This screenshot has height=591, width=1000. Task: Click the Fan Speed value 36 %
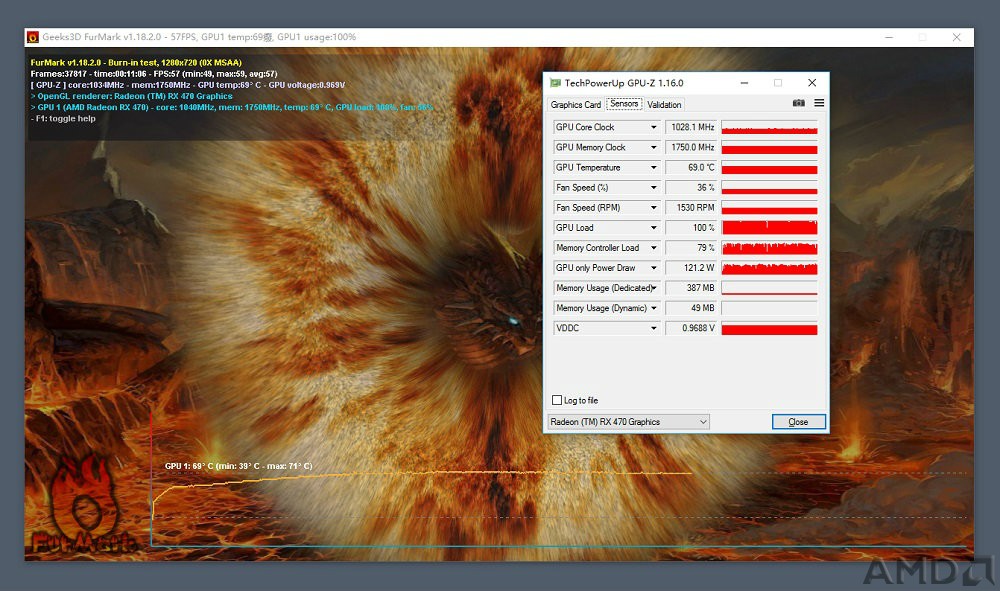pos(691,187)
